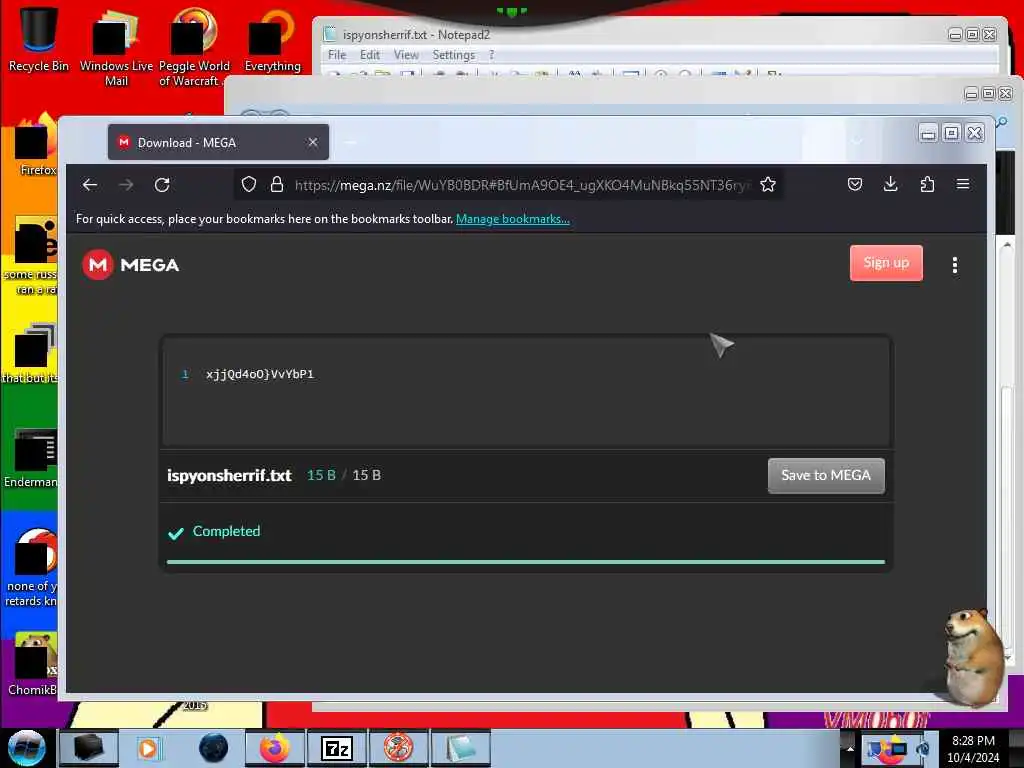Click the media player taskbar icon
The height and width of the screenshot is (768, 1024).
coord(149,748)
